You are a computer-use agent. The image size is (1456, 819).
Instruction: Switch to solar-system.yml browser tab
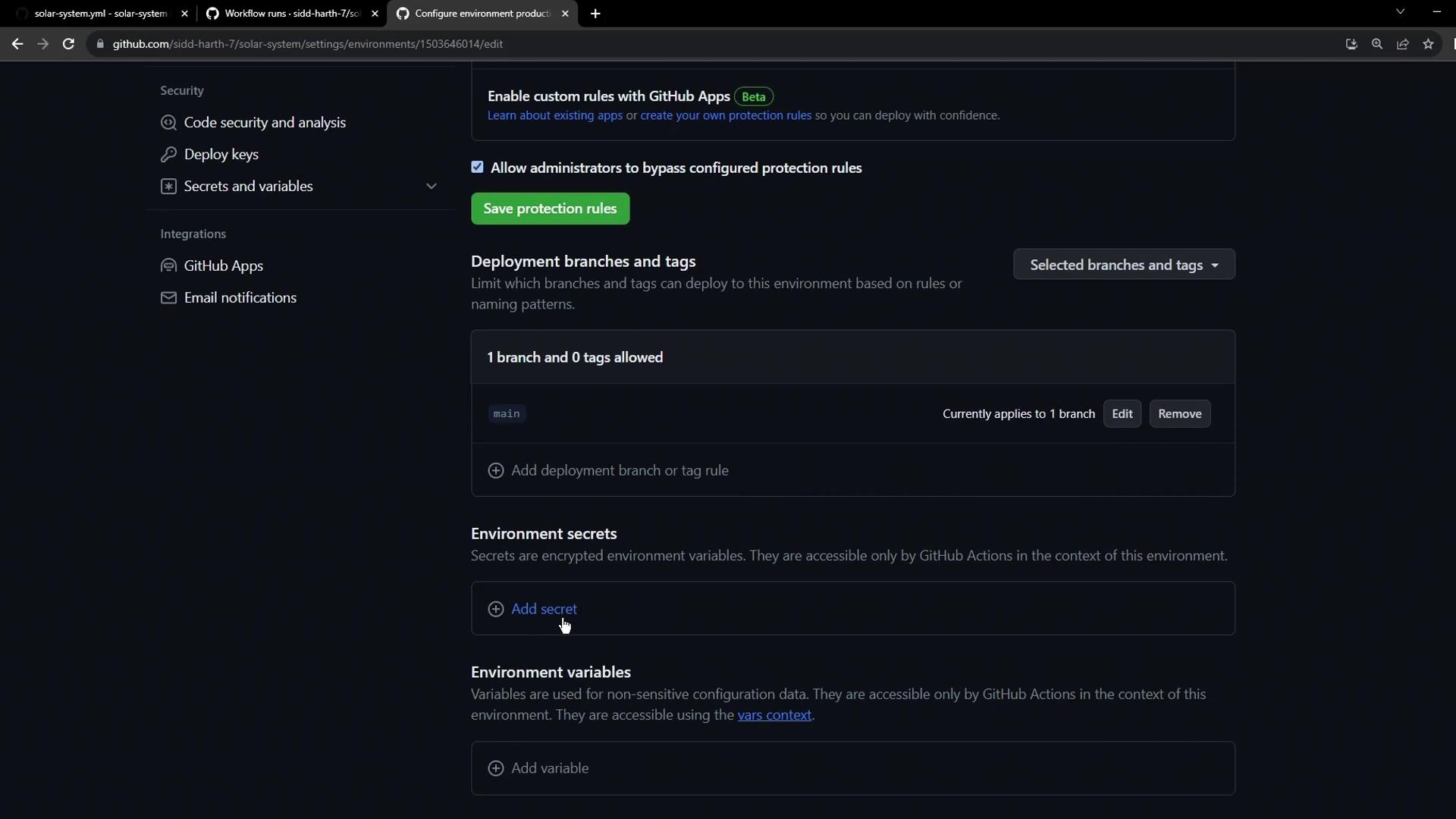click(100, 14)
